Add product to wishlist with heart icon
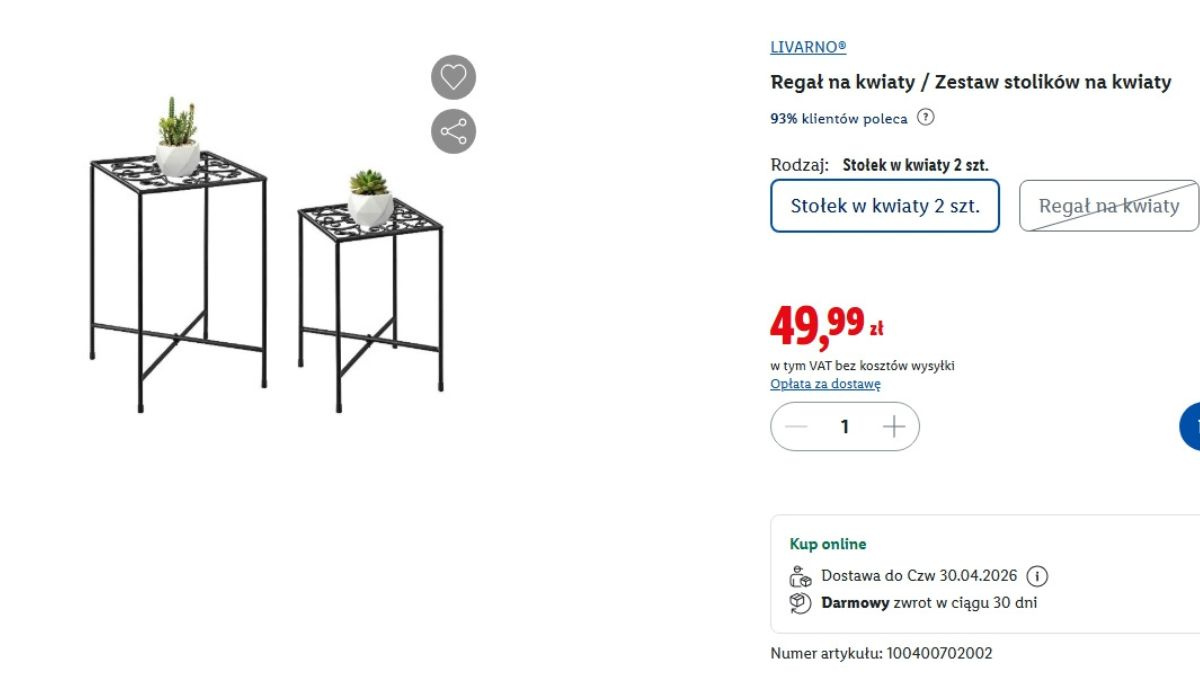 453,77
